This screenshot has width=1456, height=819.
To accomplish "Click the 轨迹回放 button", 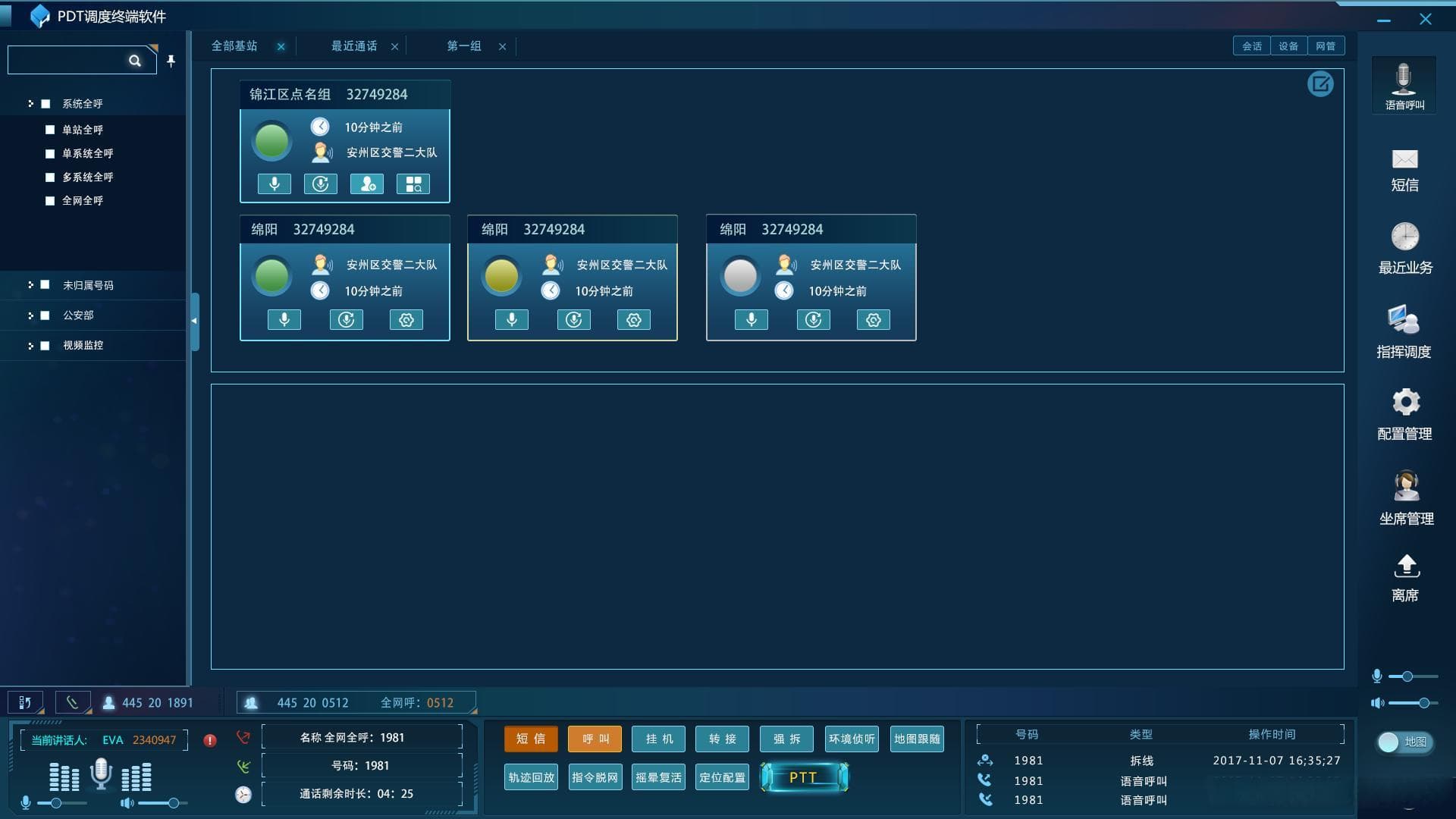I will coord(531,777).
